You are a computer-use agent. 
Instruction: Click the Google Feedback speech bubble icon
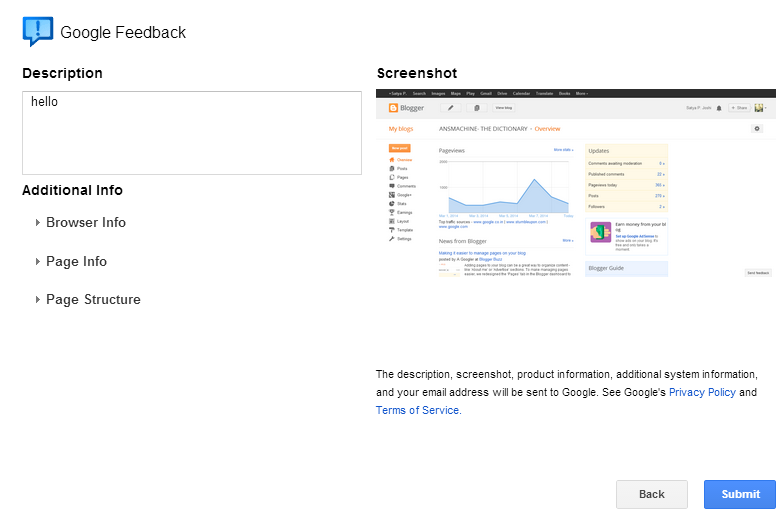37,31
